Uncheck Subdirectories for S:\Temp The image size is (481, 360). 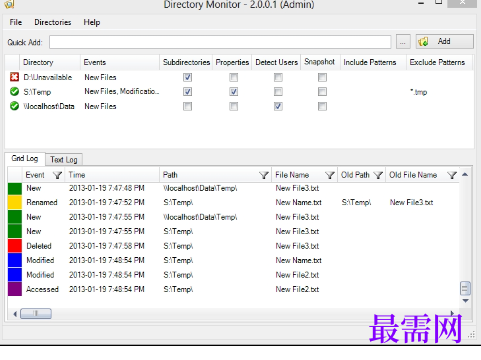[x=188, y=92]
